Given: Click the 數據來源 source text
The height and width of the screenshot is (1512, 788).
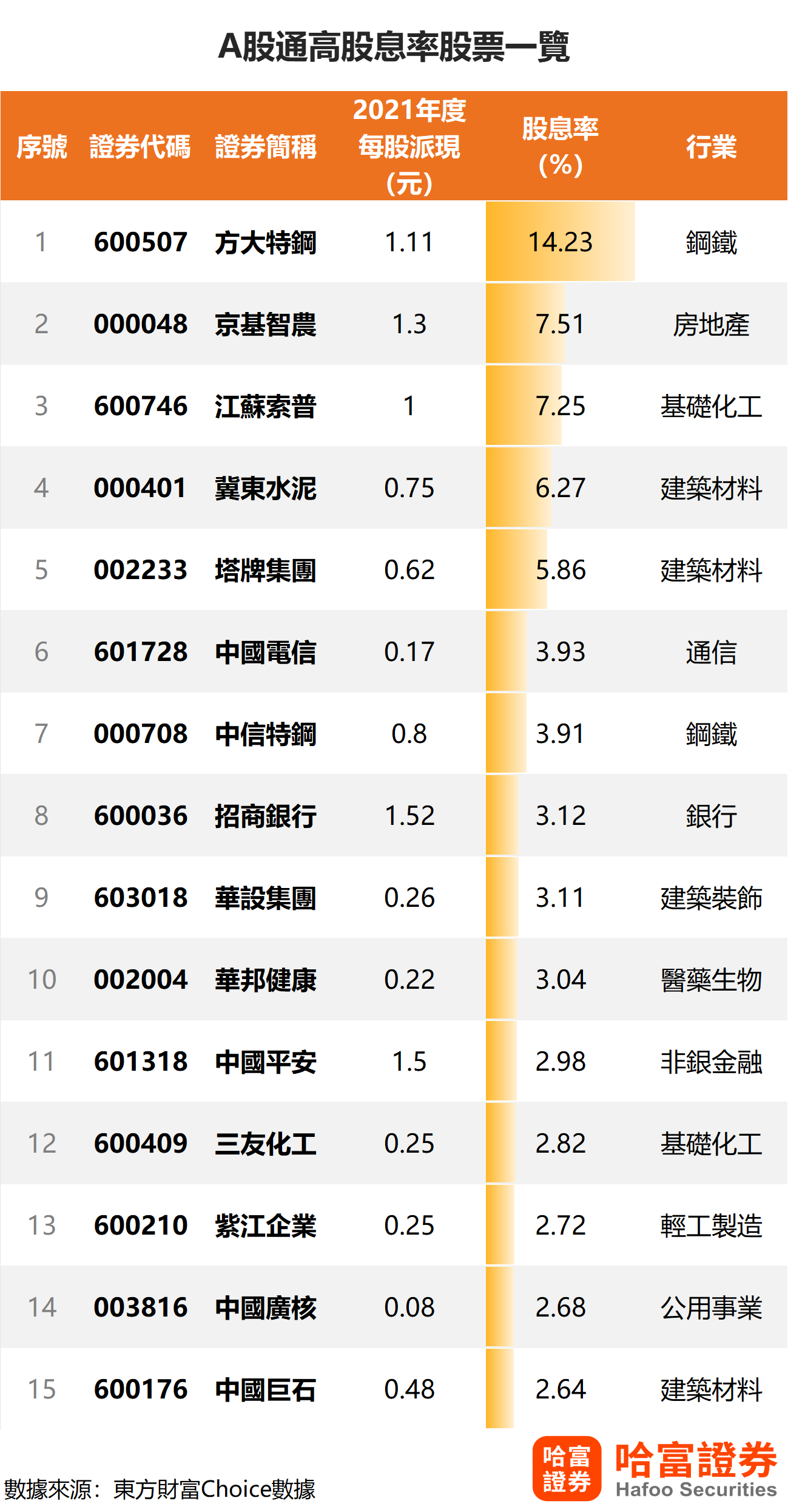Looking at the screenshot, I should pos(160,1489).
